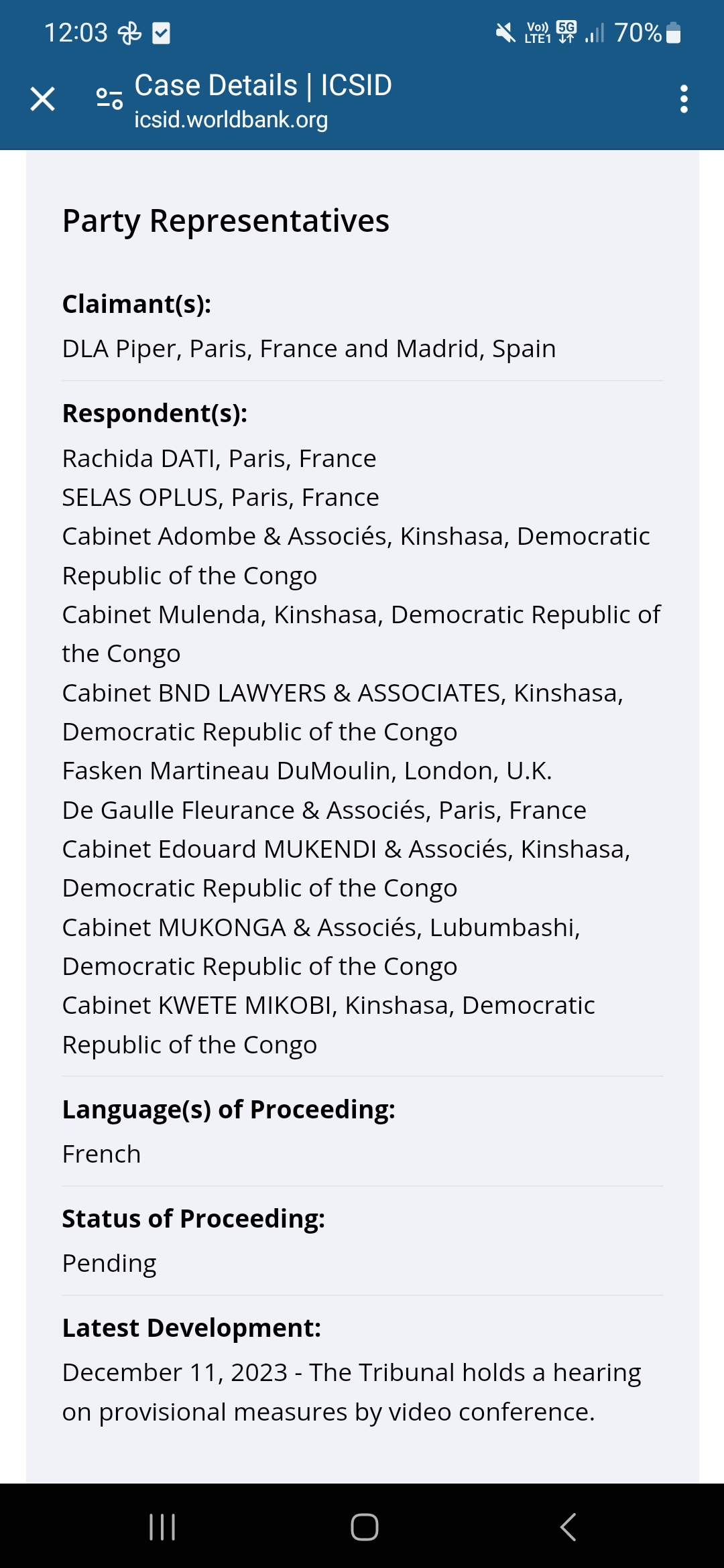
Task: Tap the battery status icon
Action: point(674,32)
